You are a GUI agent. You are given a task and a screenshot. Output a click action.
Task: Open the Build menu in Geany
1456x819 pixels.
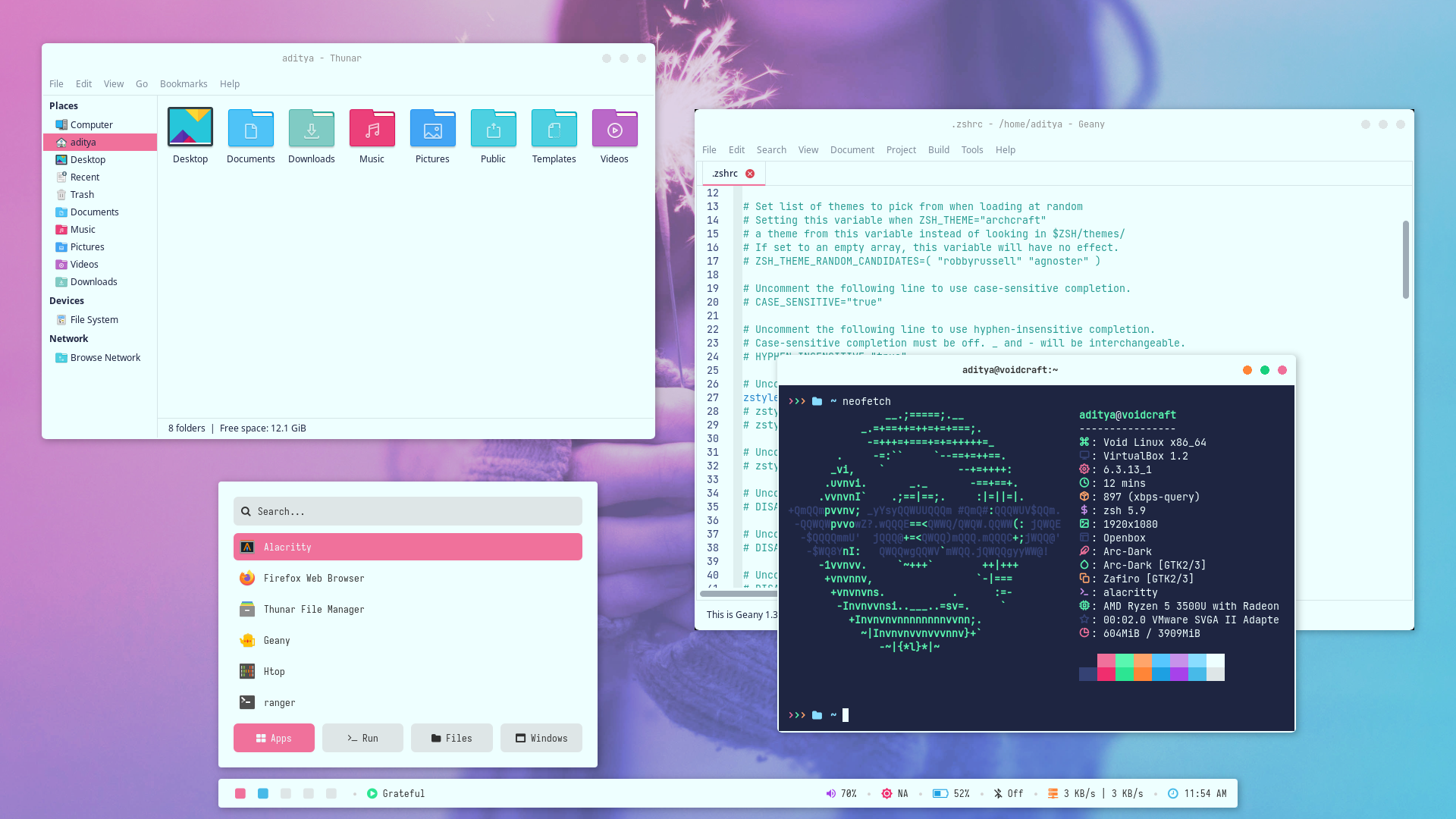(x=938, y=150)
